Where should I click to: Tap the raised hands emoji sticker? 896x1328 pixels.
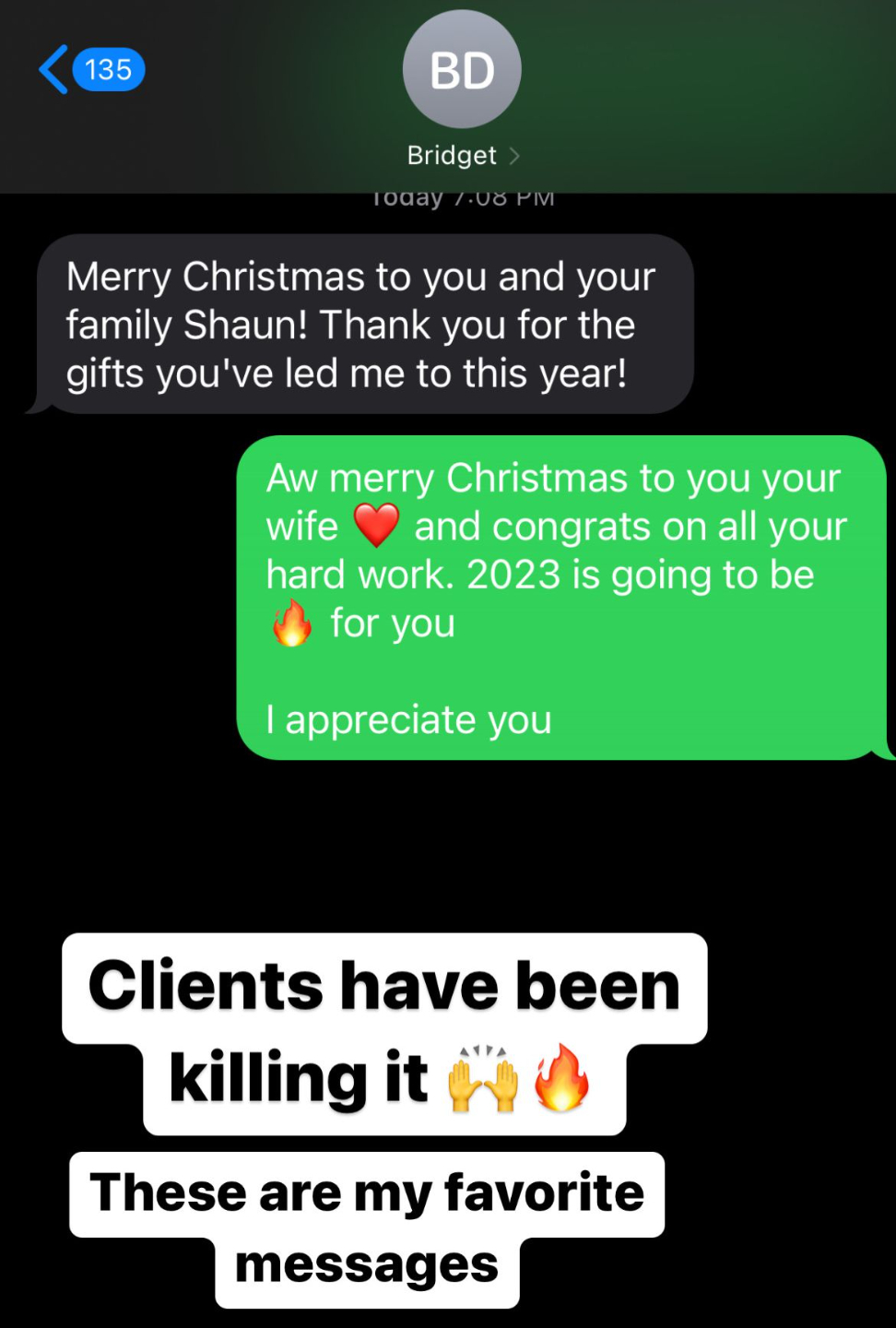482,1079
